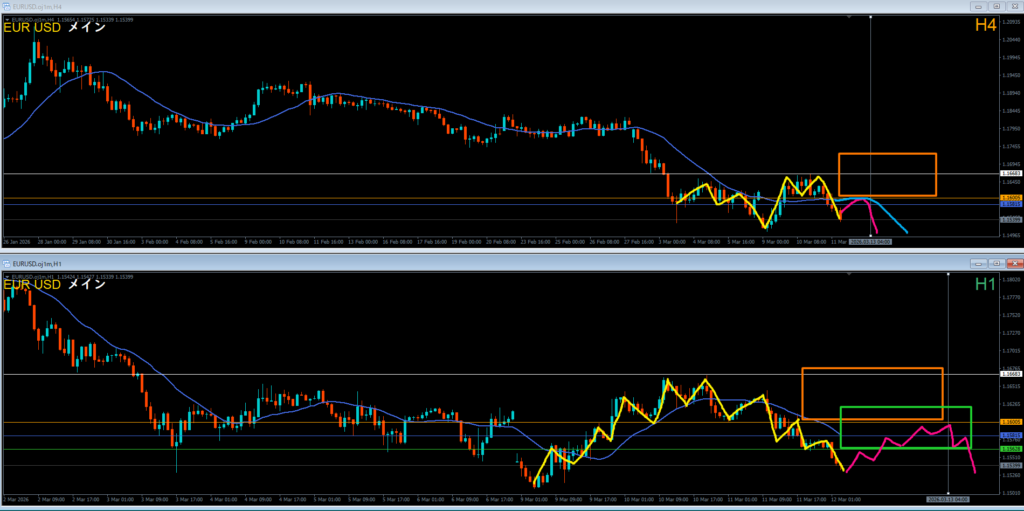Click the H4 timeframe label

pyautogui.click(x=985, y=25)
